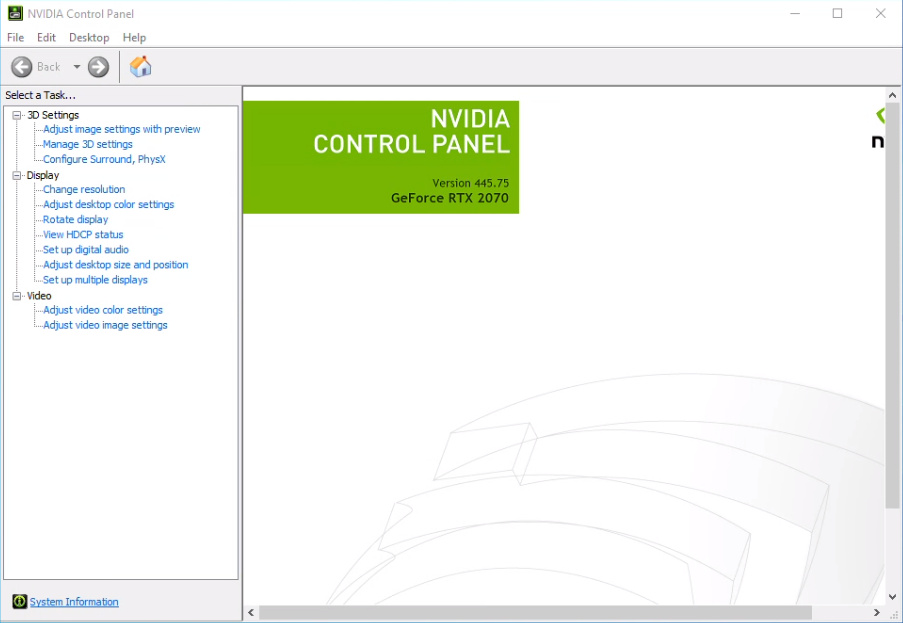903x623 pixels.
Task: Open the System Information link
Action: click(x=74, y=602)
